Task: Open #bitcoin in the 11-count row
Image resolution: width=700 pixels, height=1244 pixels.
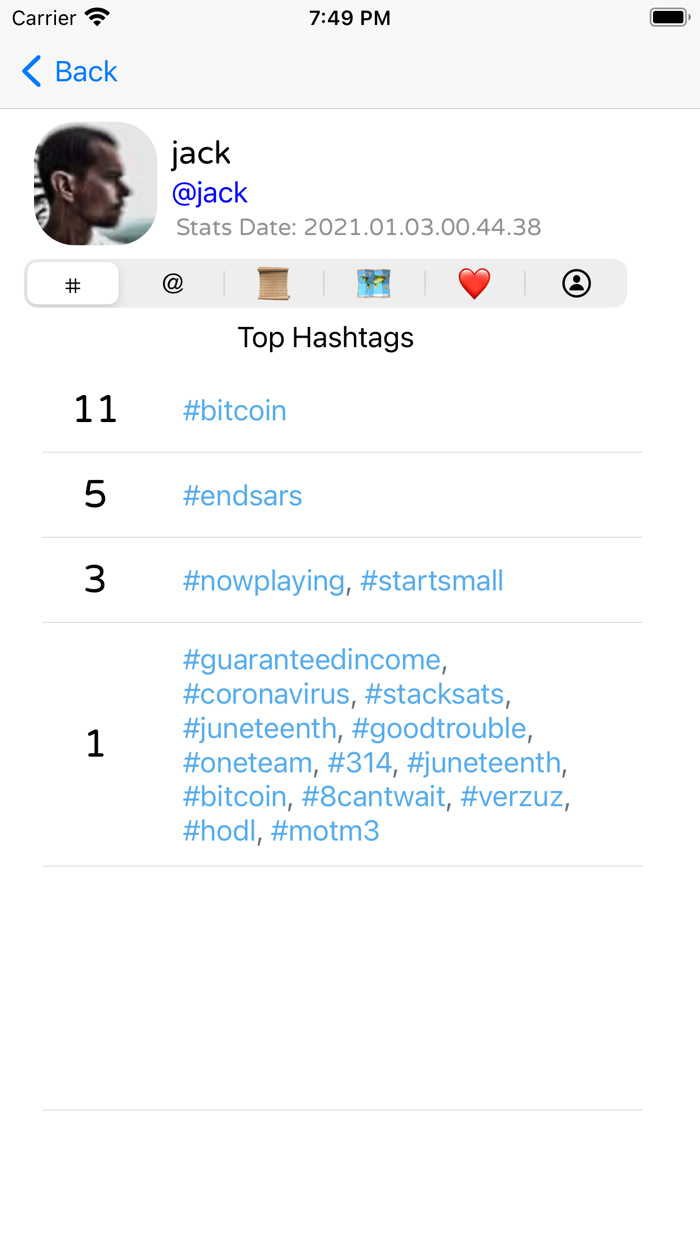Action: click(234, 411)
